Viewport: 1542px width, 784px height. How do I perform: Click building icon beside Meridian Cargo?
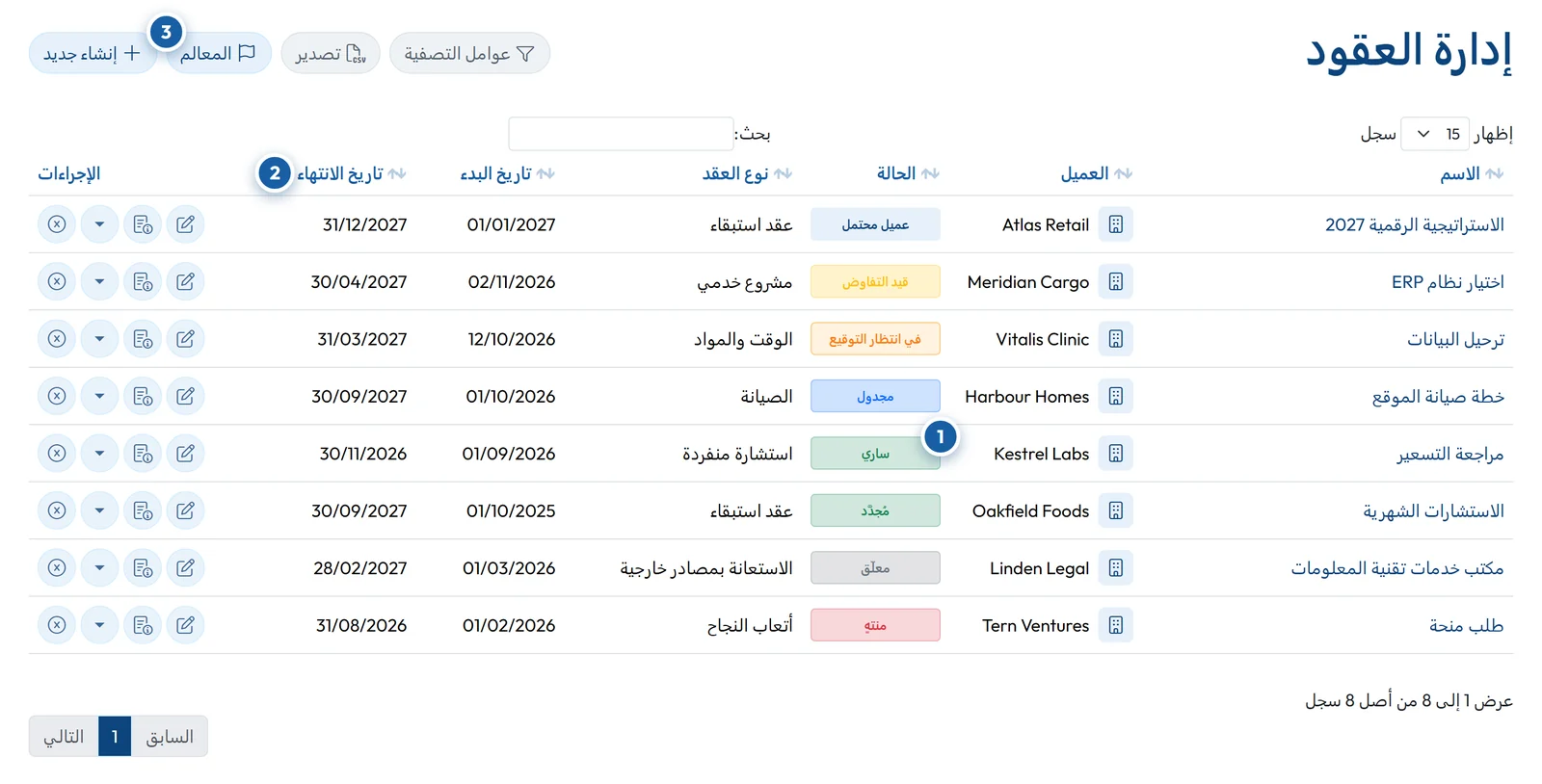(1115, 281)
